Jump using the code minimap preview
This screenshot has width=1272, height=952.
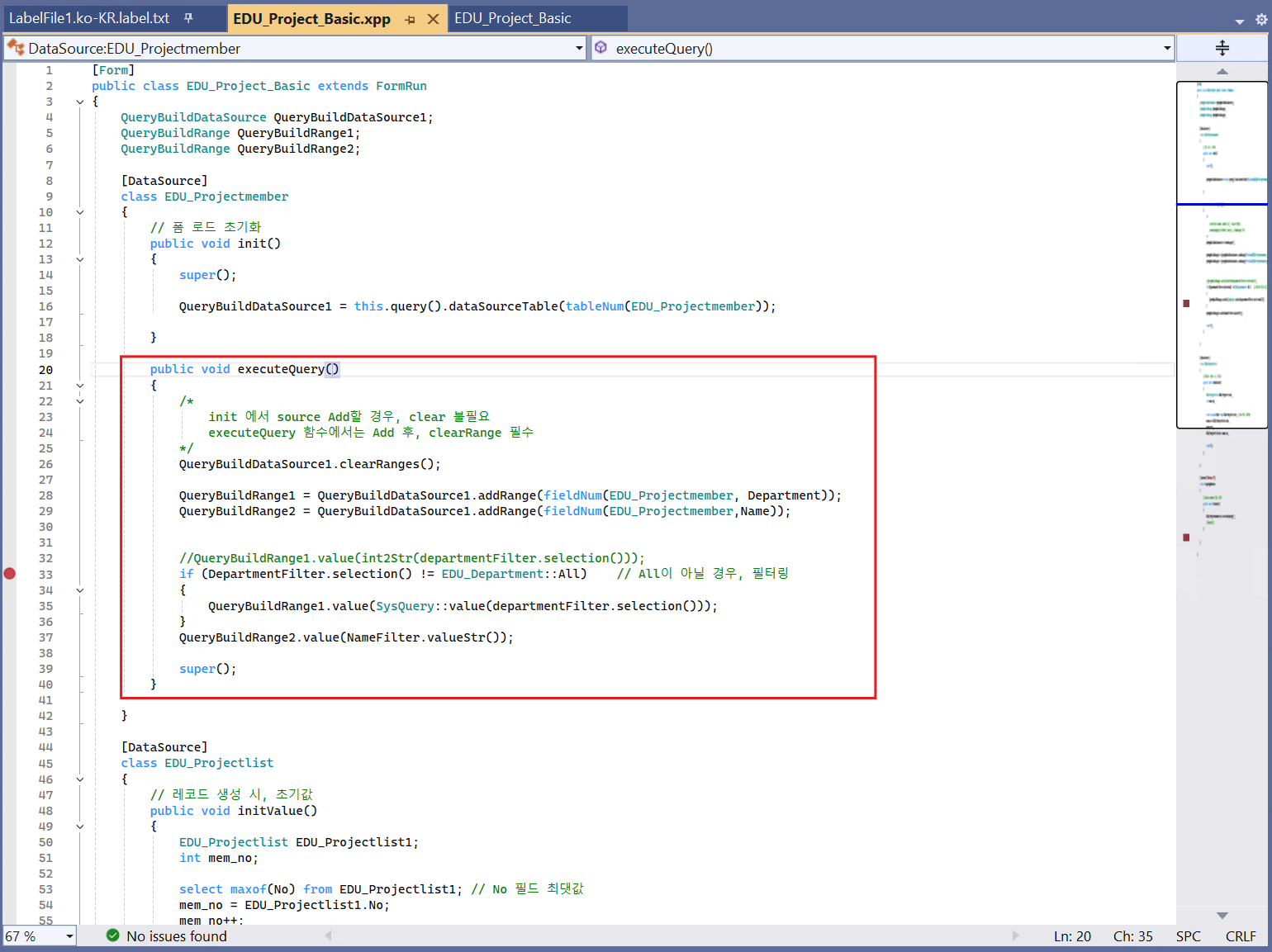click(x=1222, y=254)
